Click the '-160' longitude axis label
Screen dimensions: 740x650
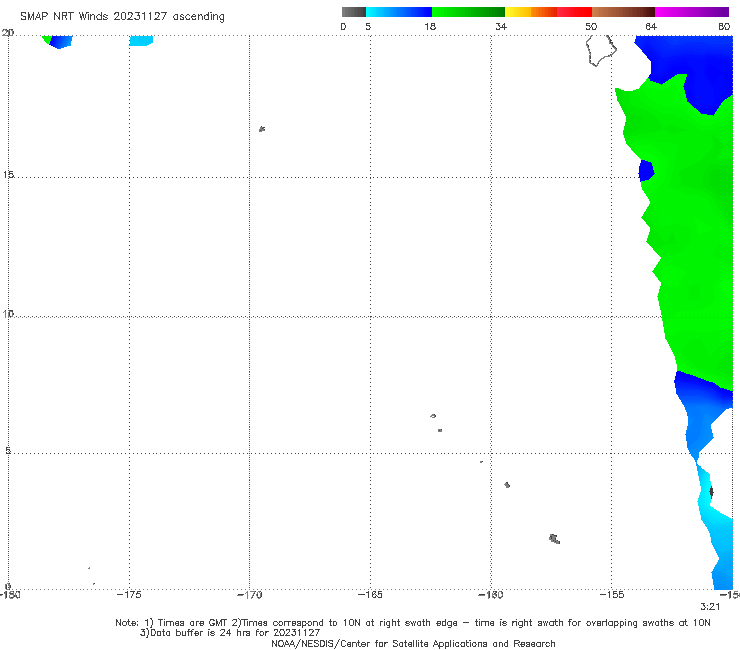491,595
